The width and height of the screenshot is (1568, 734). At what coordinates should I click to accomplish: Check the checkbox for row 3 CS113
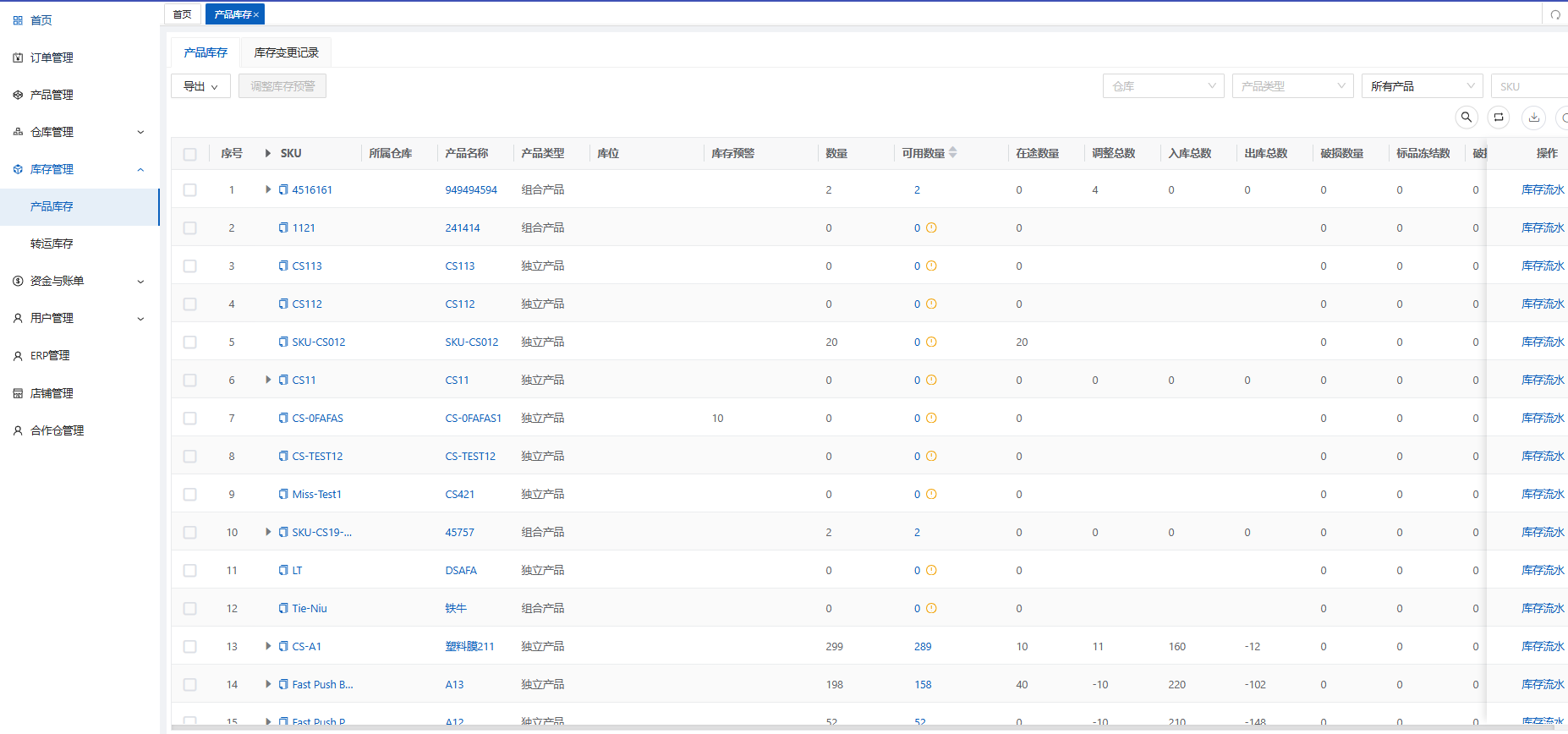point(189,266)
